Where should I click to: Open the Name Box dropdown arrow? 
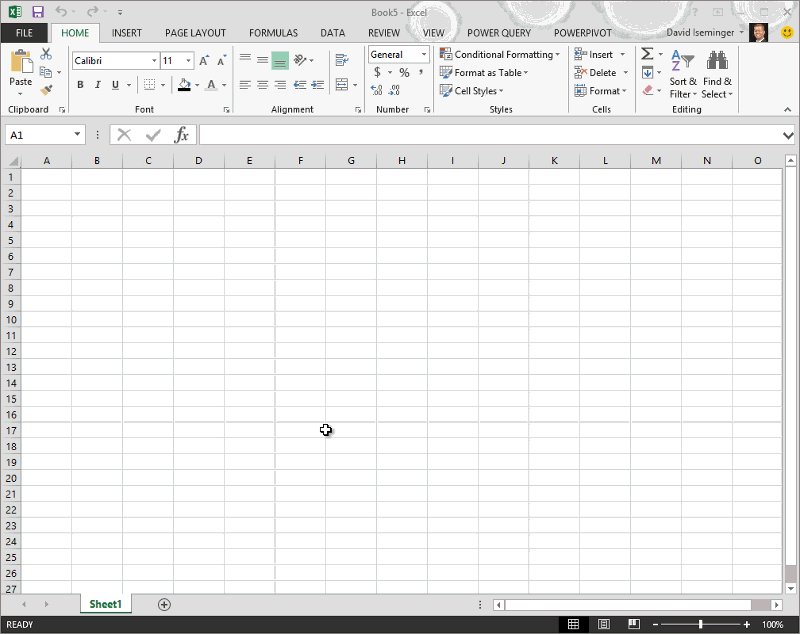point(78,135)
